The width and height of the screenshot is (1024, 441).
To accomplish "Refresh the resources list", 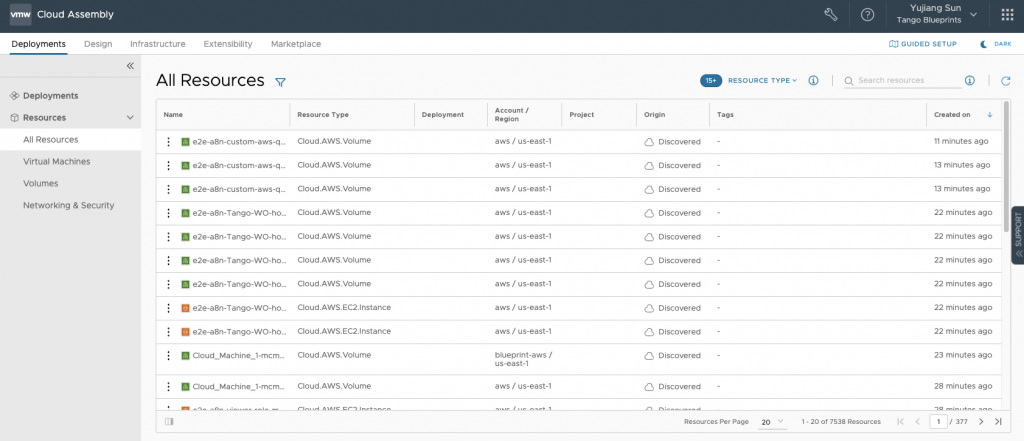I will coord(1005,81).
